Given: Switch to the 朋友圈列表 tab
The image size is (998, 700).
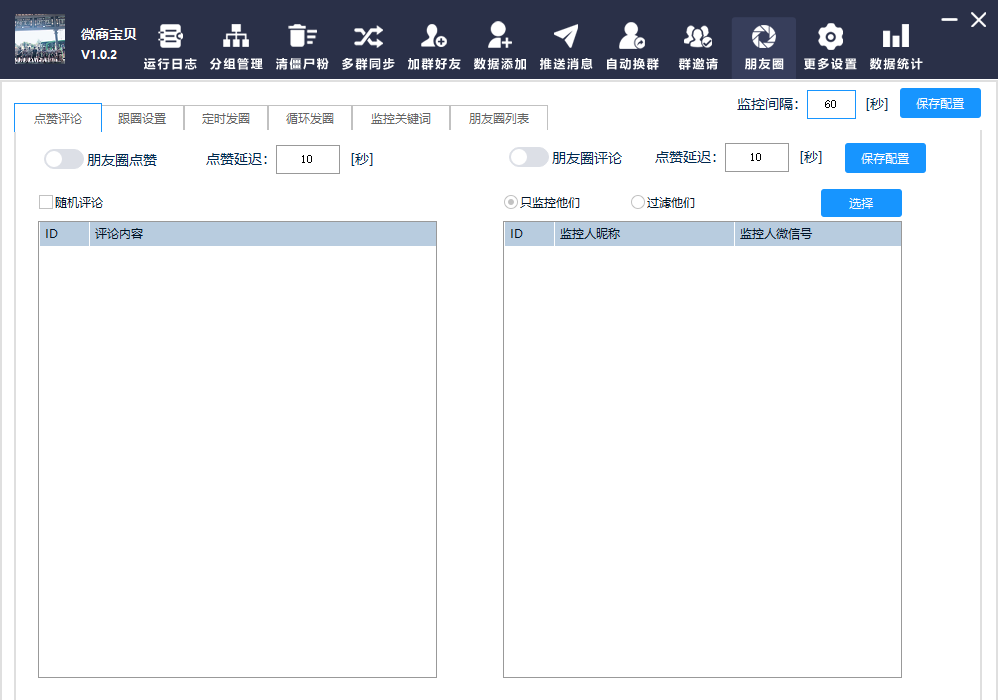Looking at the screenshot, I should [x=499, y=118].
